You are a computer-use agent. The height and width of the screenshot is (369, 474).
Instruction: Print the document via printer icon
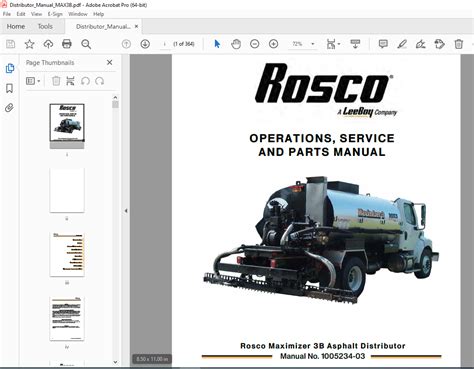pyautogui.click(x=67, y=44)
